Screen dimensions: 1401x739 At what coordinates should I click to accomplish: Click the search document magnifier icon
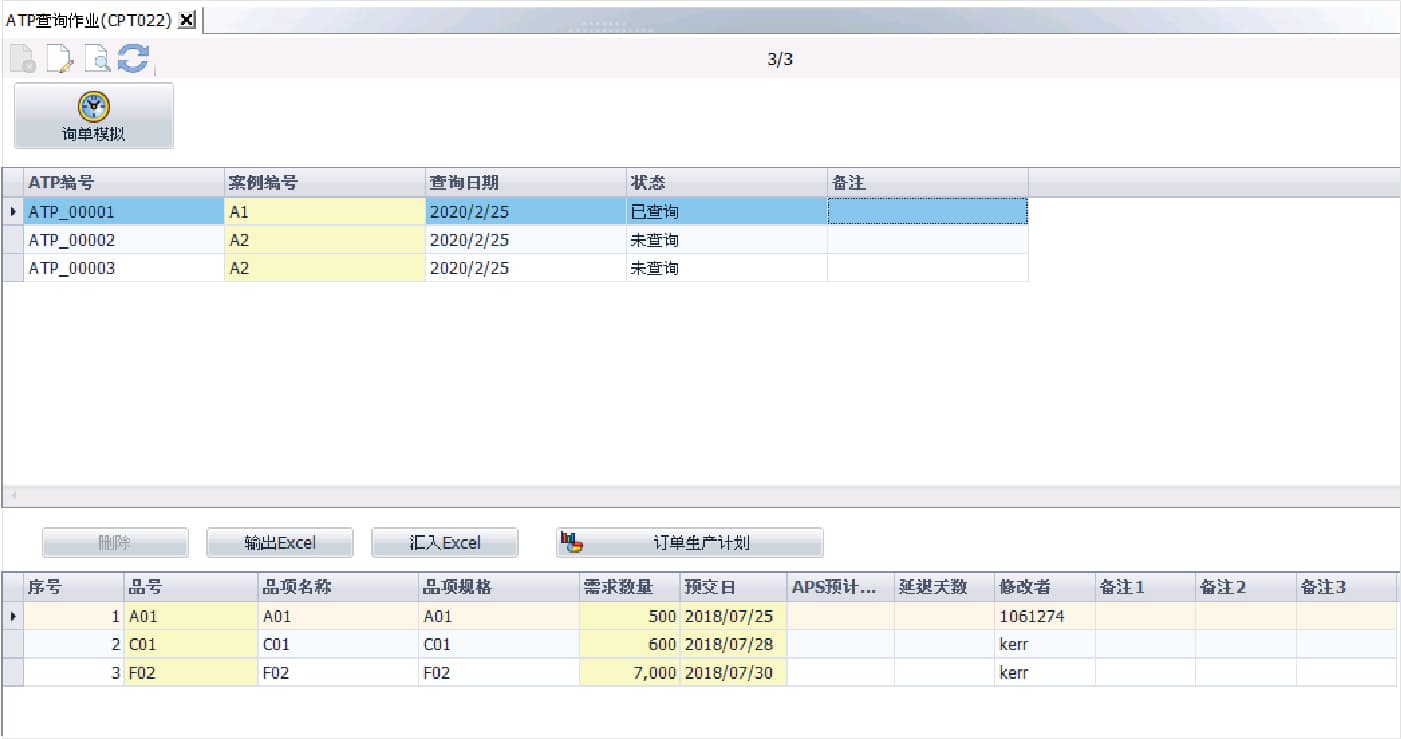pos(97,60)
